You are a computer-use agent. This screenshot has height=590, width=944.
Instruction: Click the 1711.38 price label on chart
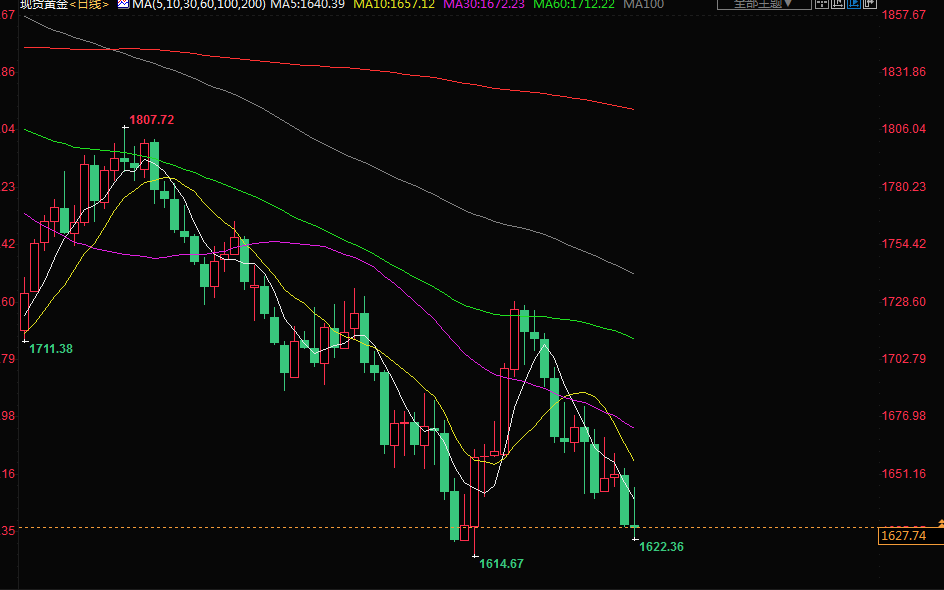[50, 349]
